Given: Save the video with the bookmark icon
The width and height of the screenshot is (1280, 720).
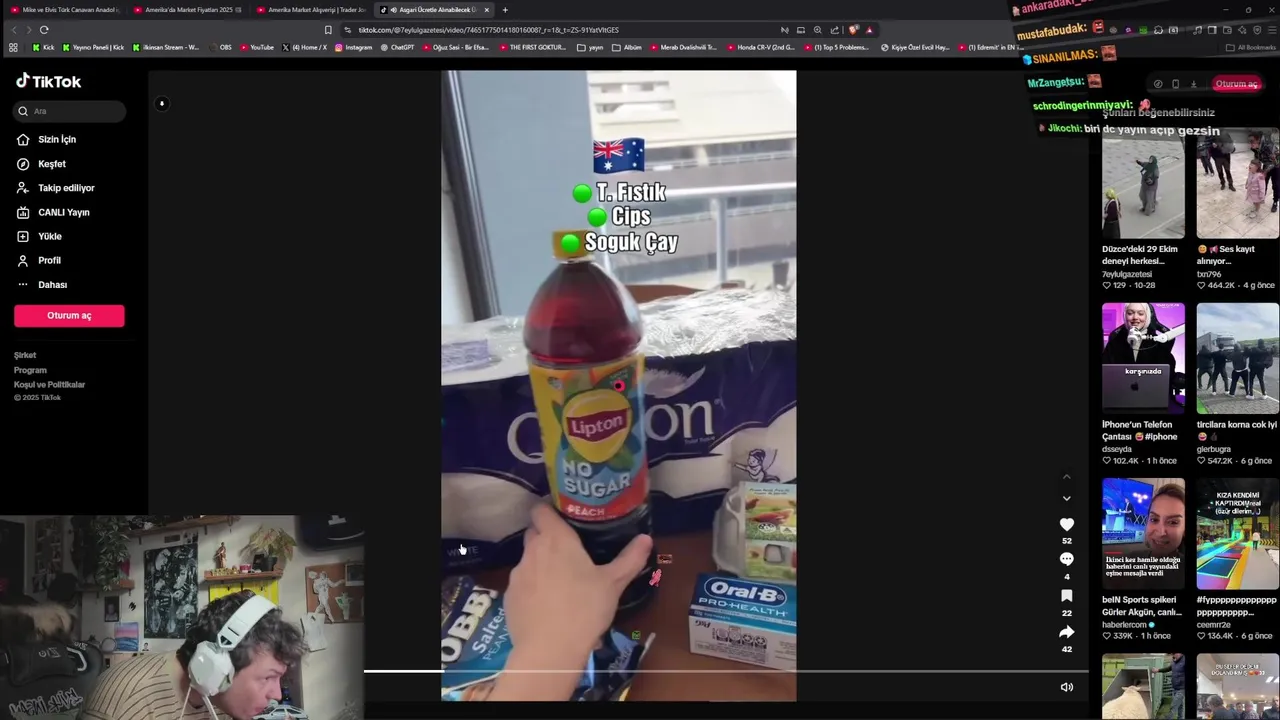Looking at the screenshot, I should (x=1066, y=596).
